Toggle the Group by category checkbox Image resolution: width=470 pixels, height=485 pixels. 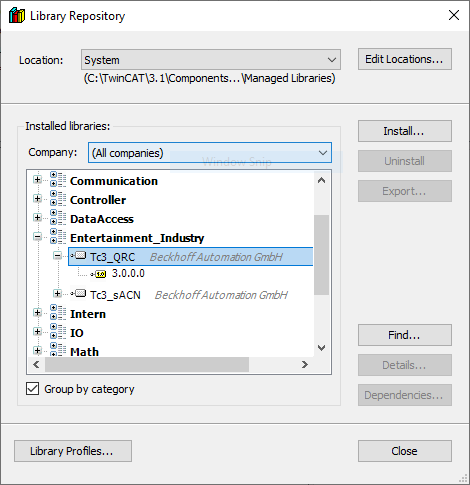point(32,389)
